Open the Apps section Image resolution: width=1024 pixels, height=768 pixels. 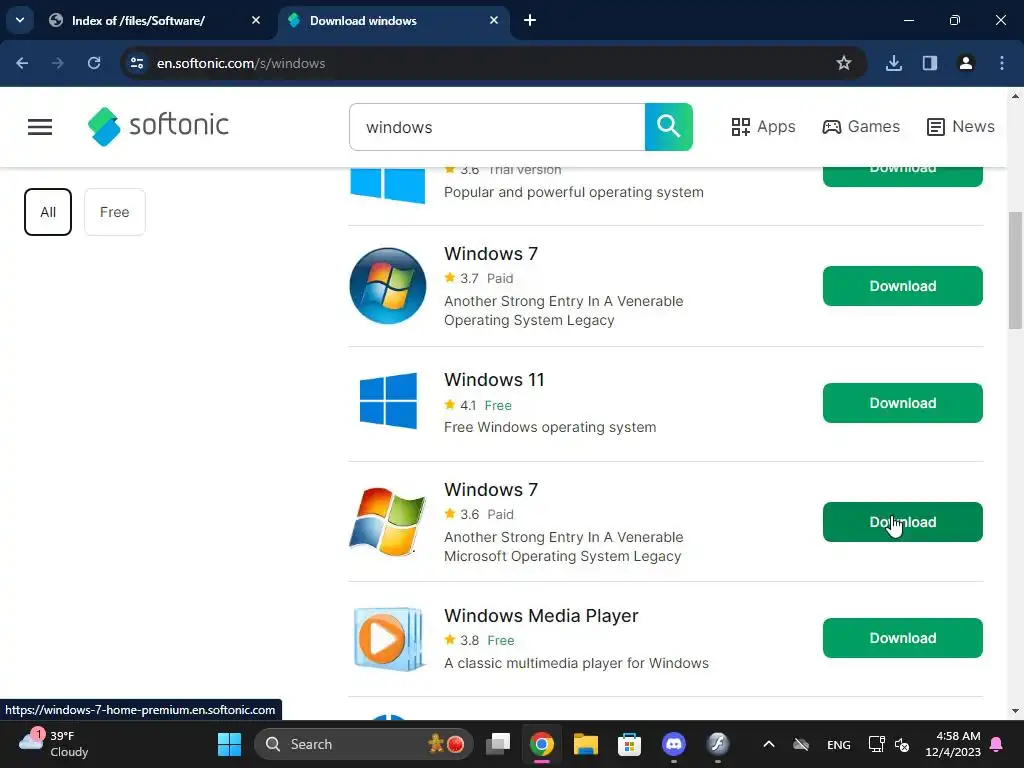point(763,127)
